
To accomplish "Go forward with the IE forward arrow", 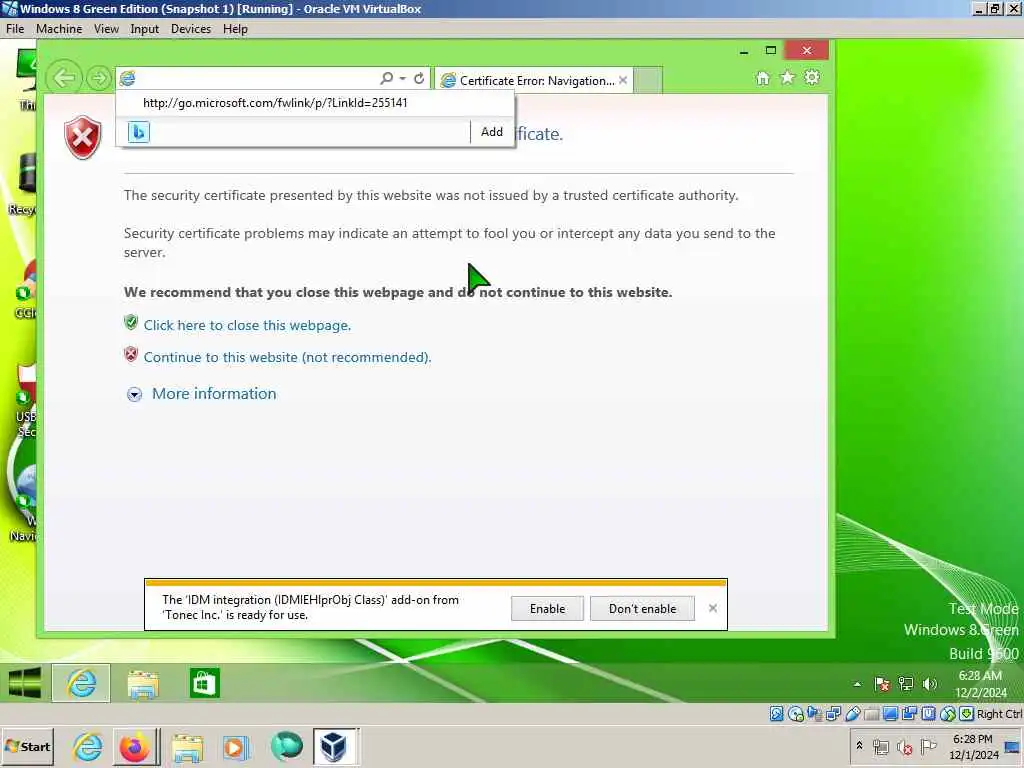I will click(x=98, y=78).
